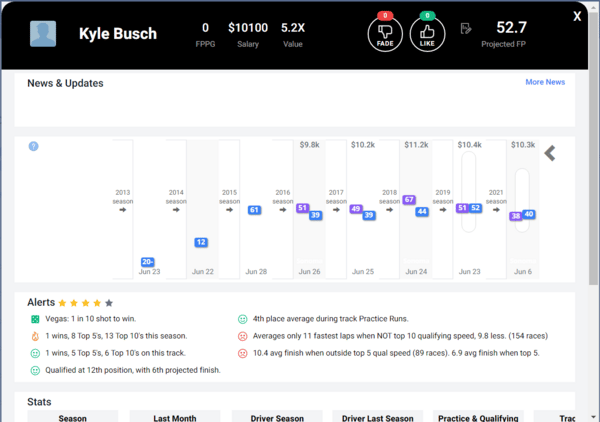Click 4th place average Practice Runs text
Image resolution: width=600 pixels, height=422 pixels.
[330, 319]
